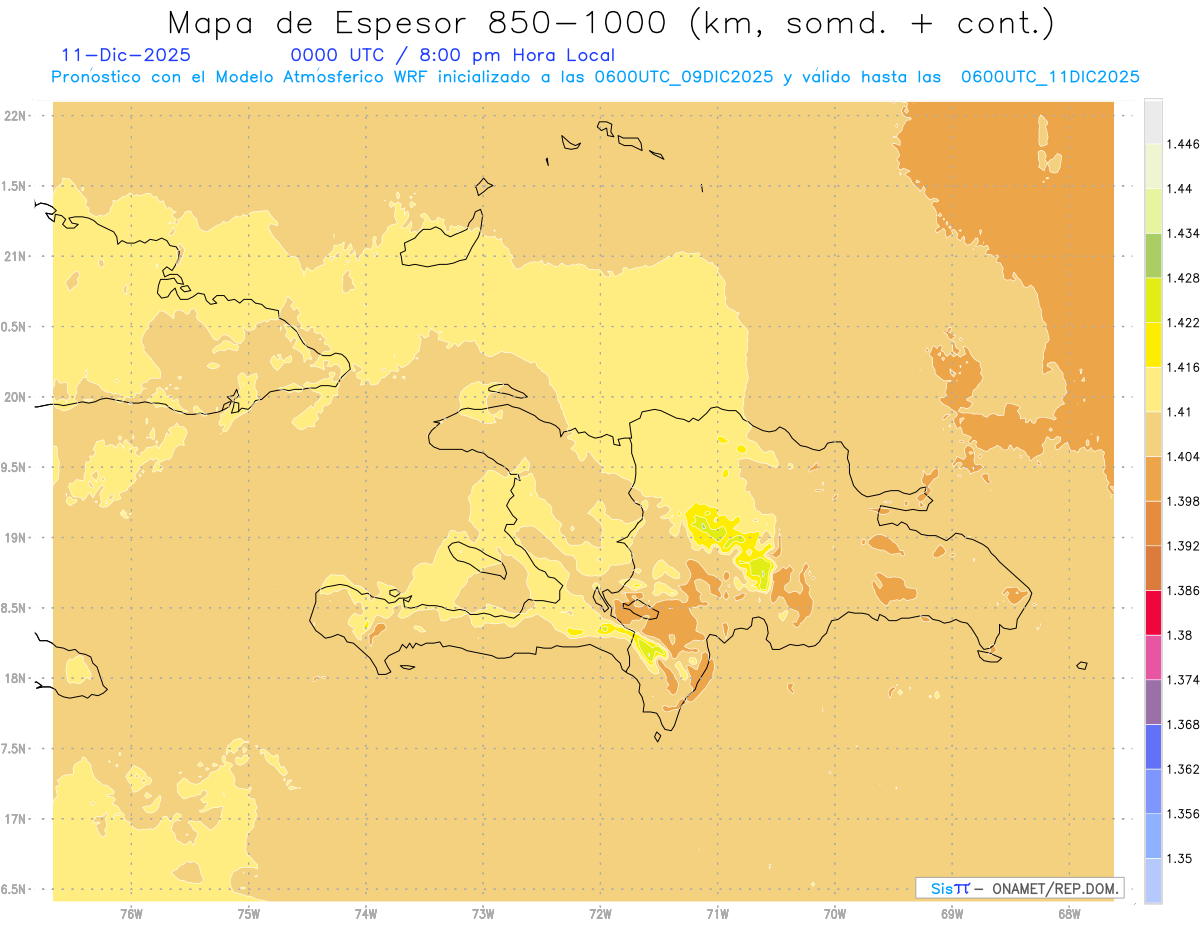Image resolution: width=1200 pixels, height=927 pixels.
Task: Click the 76W longitude label
Action: coord(131,914)
